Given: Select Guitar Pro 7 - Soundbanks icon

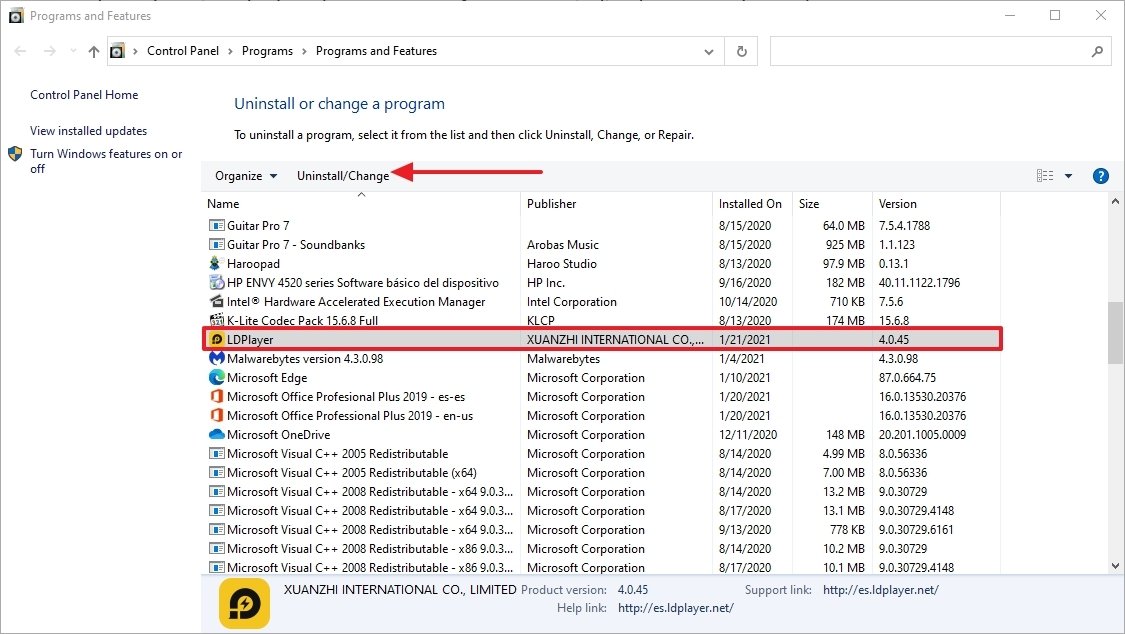Looking at the screenshot, I should point(216,245).
